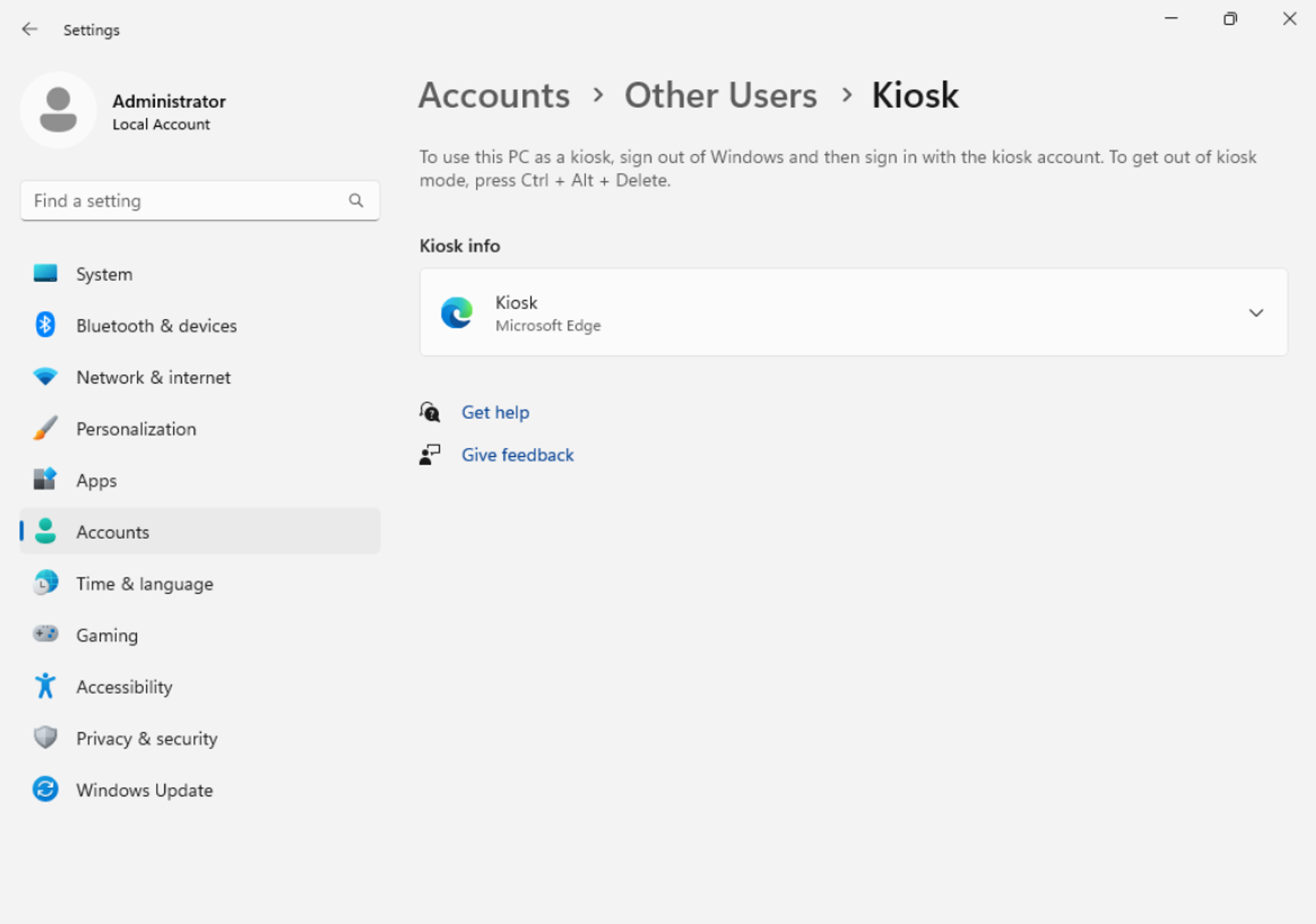Click the Kiosk info heading
The height and width of the screenshot is (924, 1316).
[x=460, y=245]
